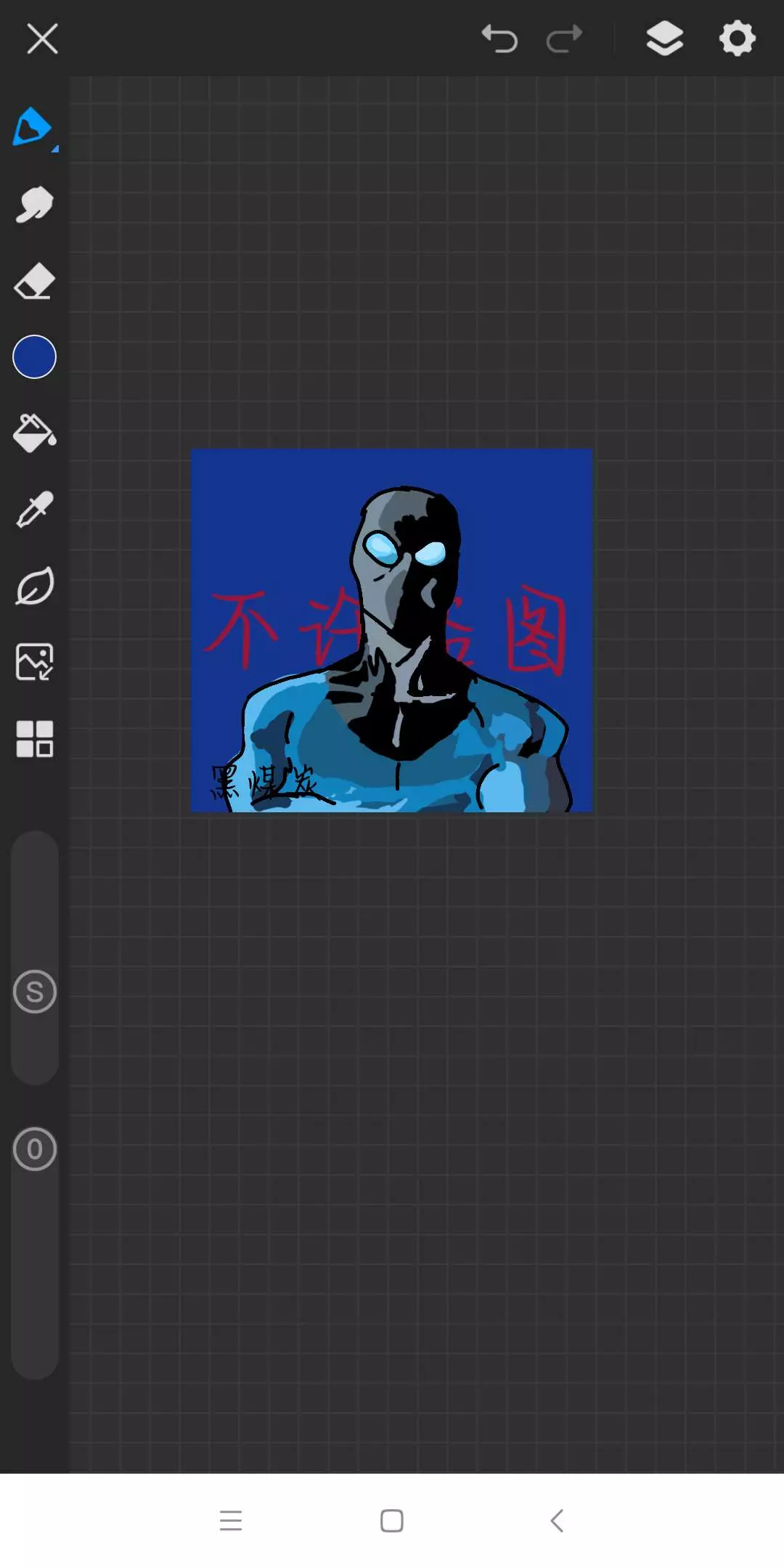Open the dark blue color swatch

point(34,357)
